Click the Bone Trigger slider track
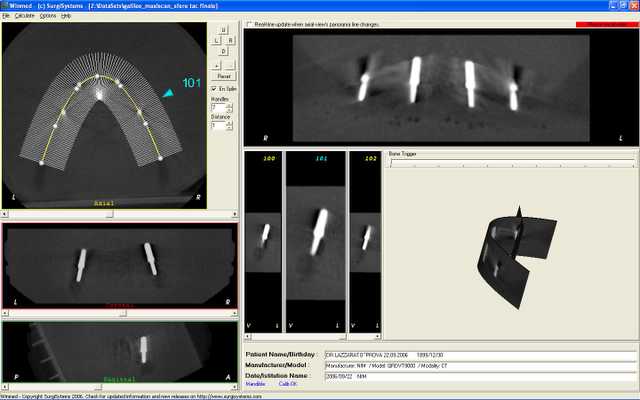This screenshot has width=640, height=400. 512,163
